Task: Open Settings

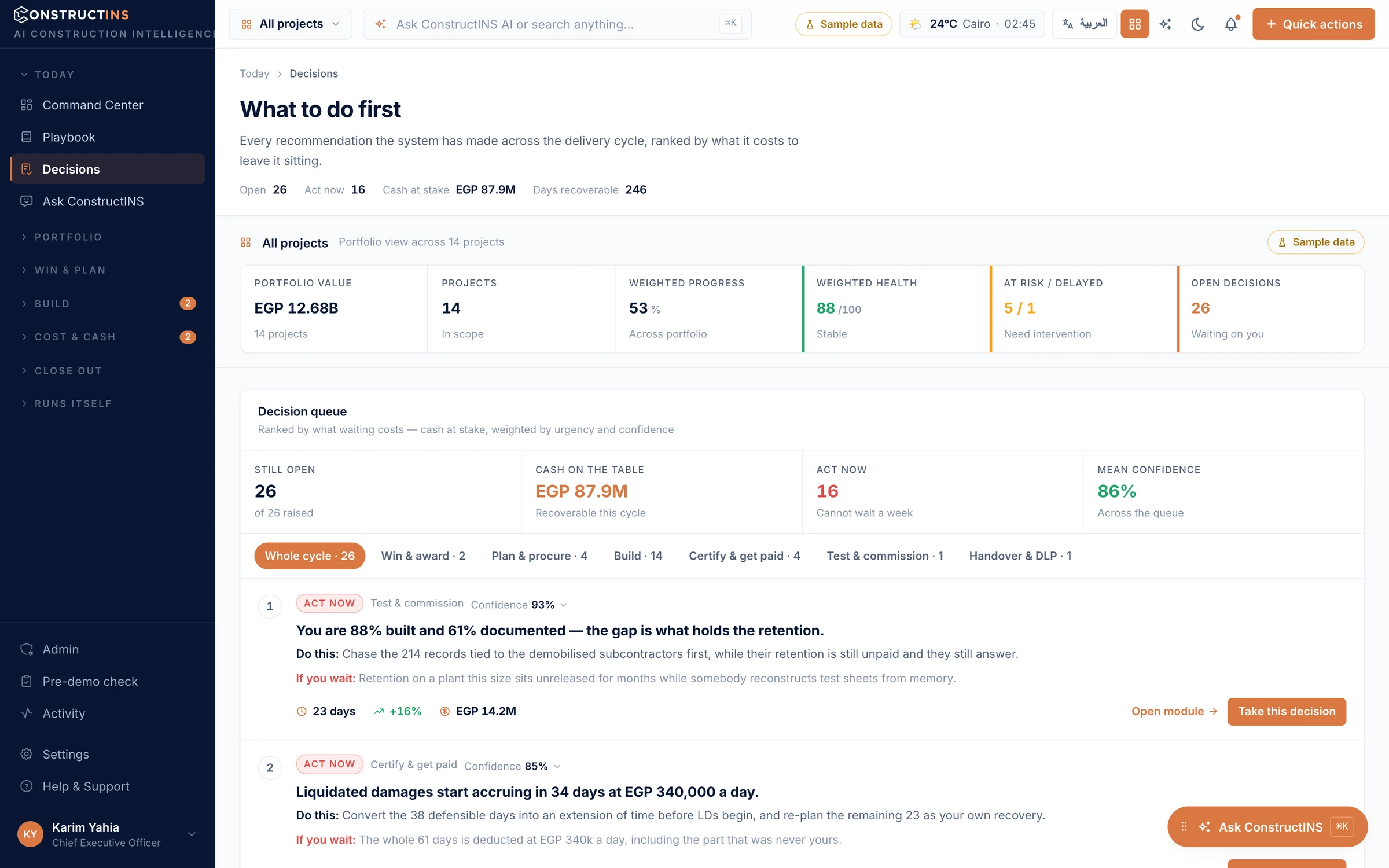Action: (108, 754)
